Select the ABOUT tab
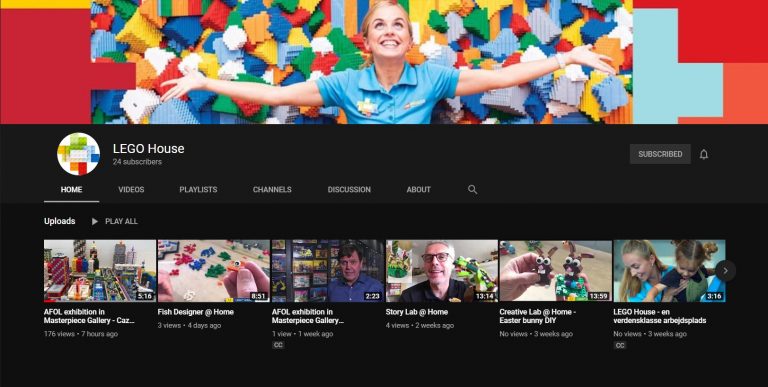Image resolution: width=768 pixels, height=387 pixels. click(x=419, y=190)
